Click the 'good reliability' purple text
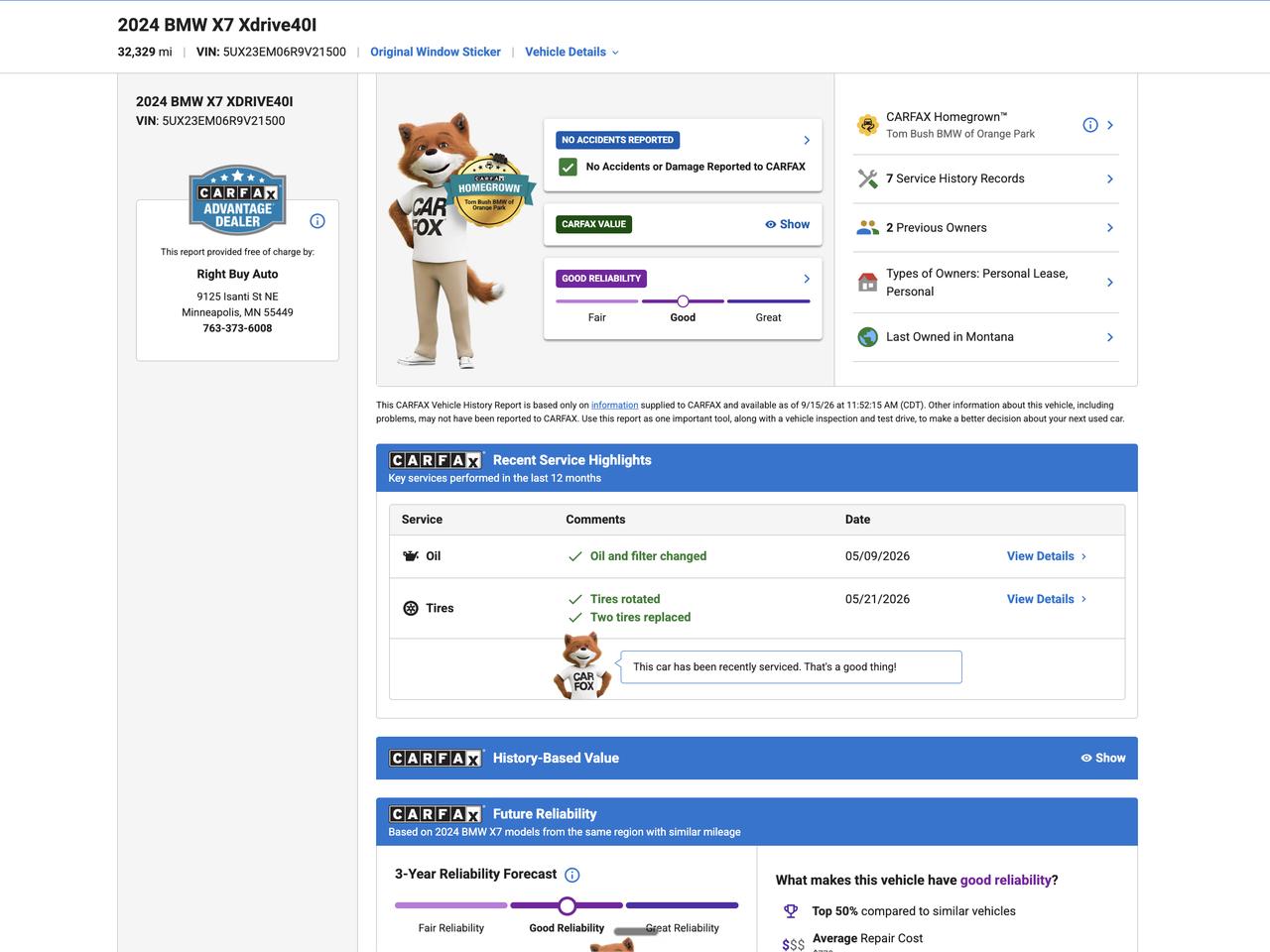1270x952 pixels. 1005,881
